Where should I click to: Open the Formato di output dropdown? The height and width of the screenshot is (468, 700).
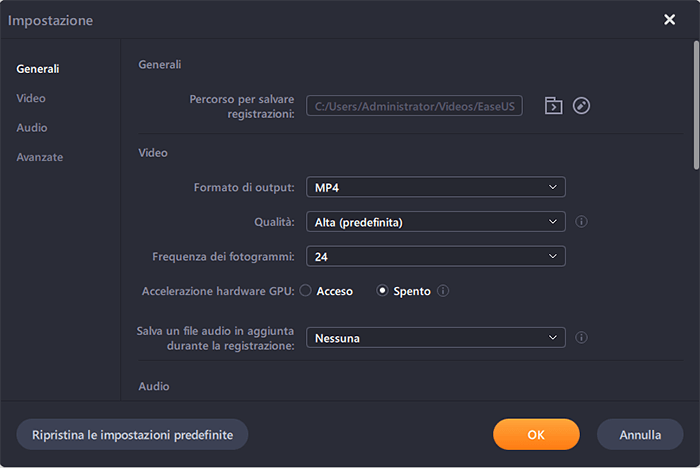click(436, 187)
